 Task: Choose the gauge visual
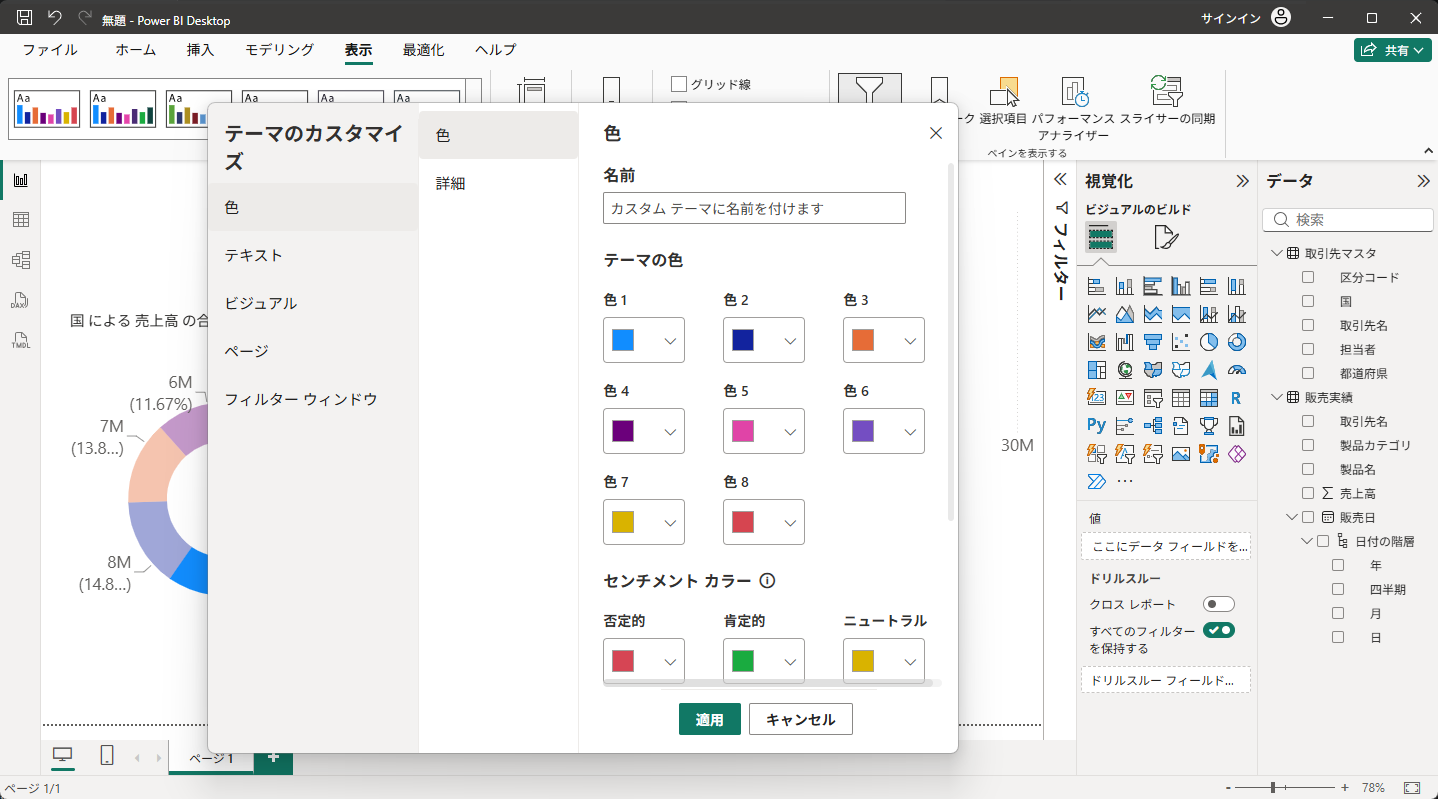(1237, 370)
